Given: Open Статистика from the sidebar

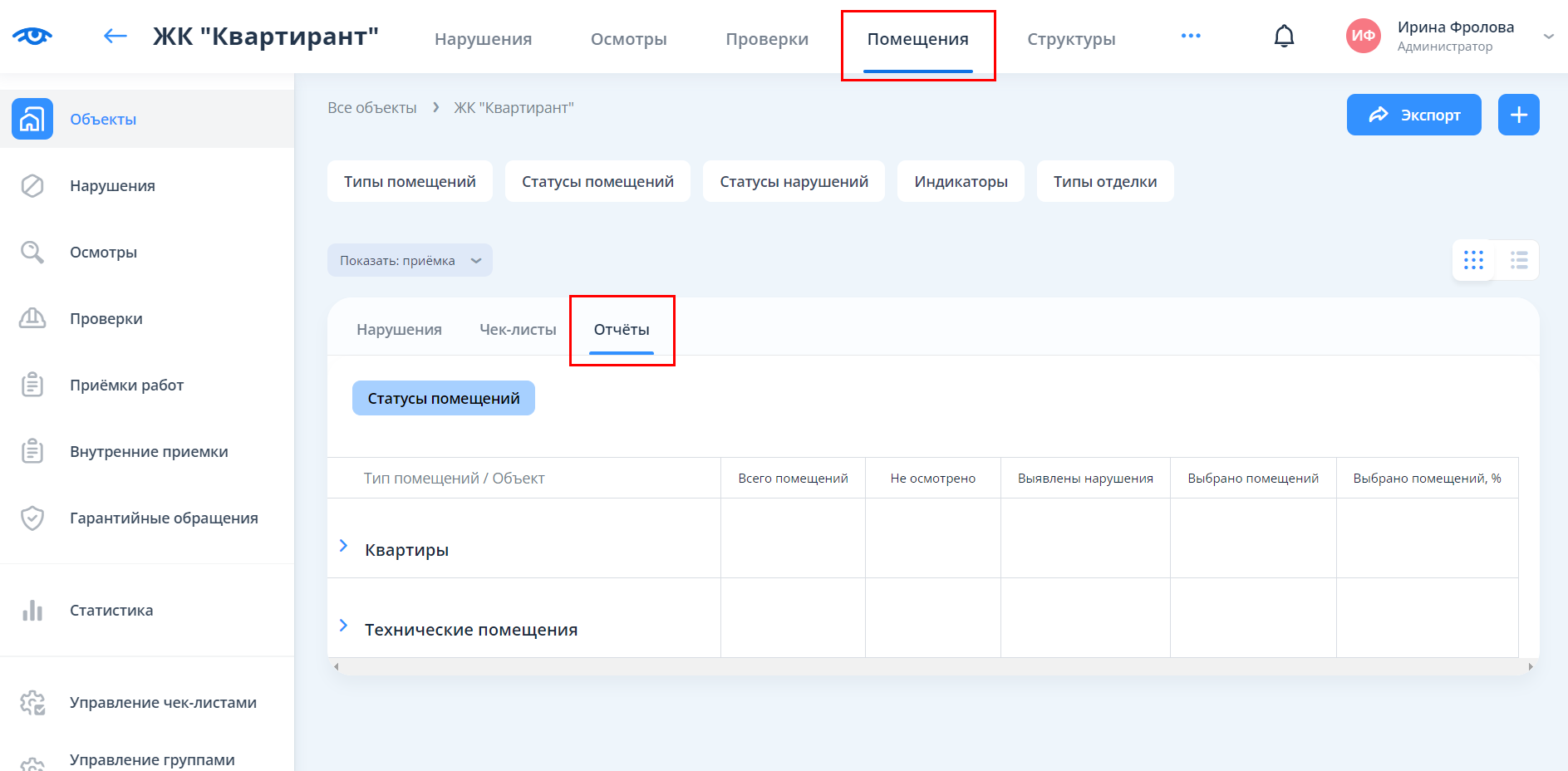Looking at the screenshot, I should click(111, 611).
